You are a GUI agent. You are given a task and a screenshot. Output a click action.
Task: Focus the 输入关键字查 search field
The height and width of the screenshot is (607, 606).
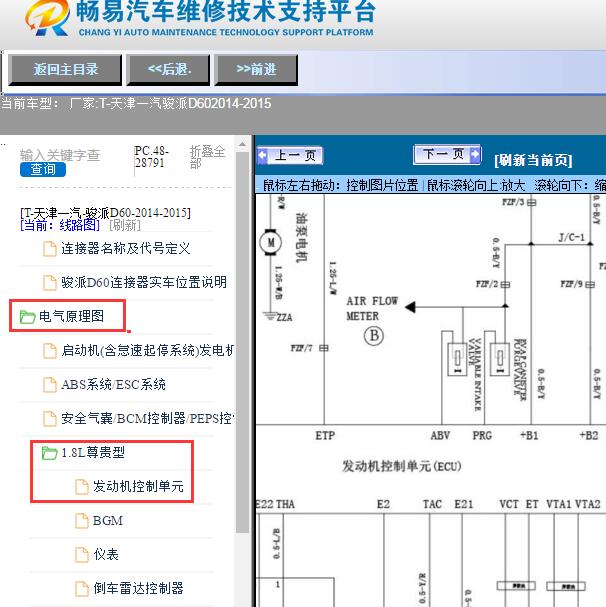point(60,155)
